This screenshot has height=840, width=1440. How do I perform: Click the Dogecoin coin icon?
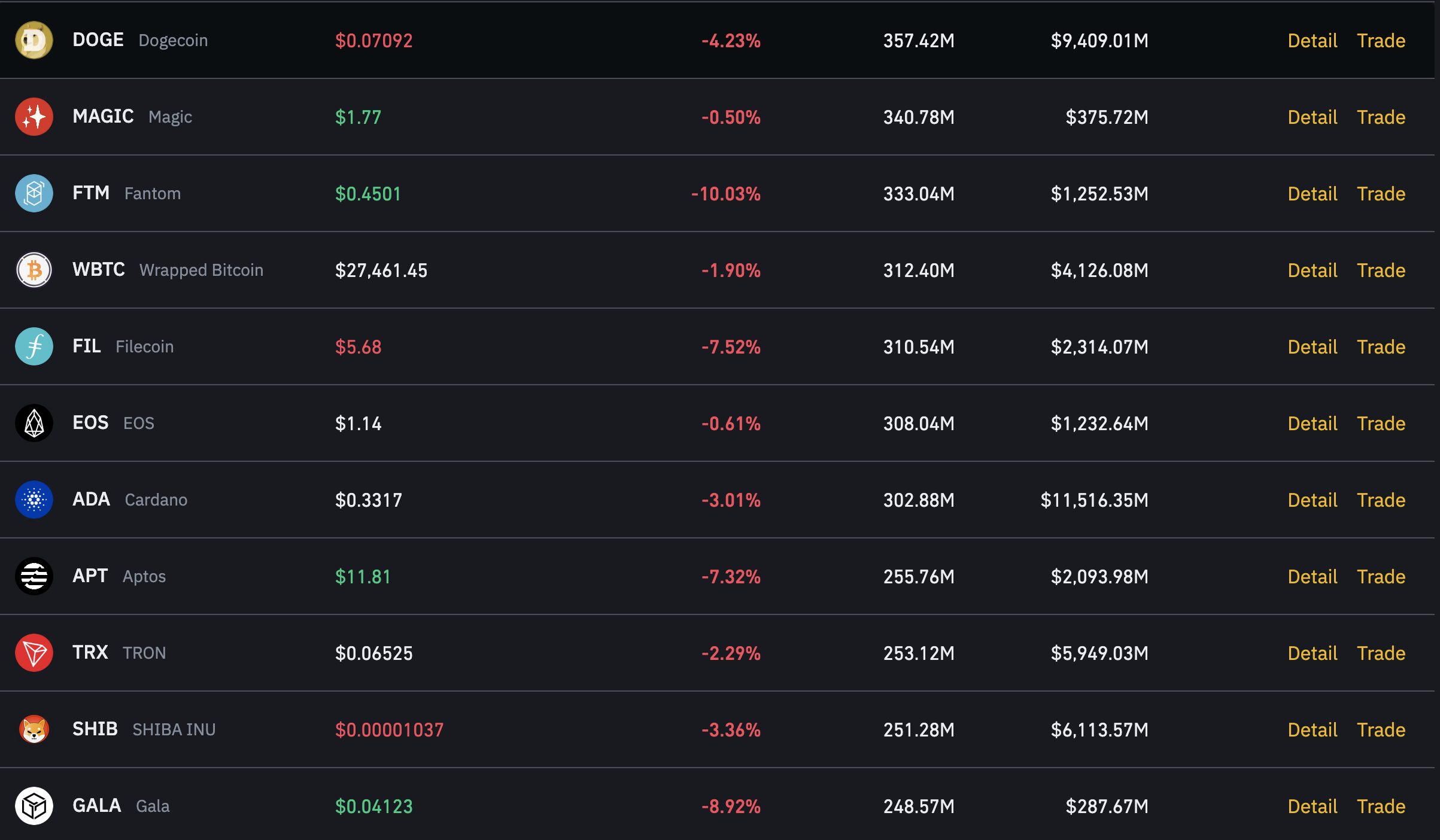[x=34, y=40]
